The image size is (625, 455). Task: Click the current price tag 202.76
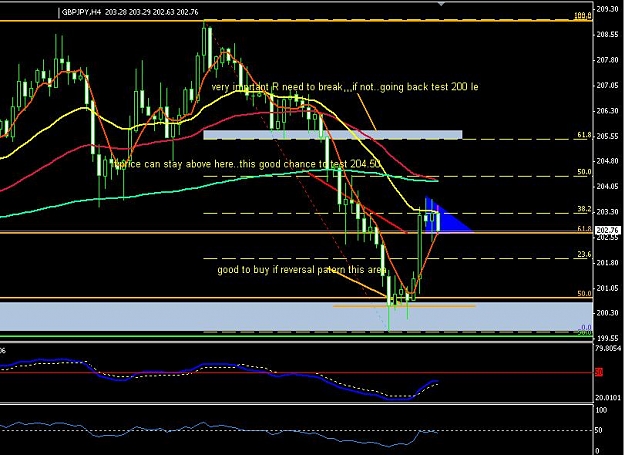click(x=608, y=230)
